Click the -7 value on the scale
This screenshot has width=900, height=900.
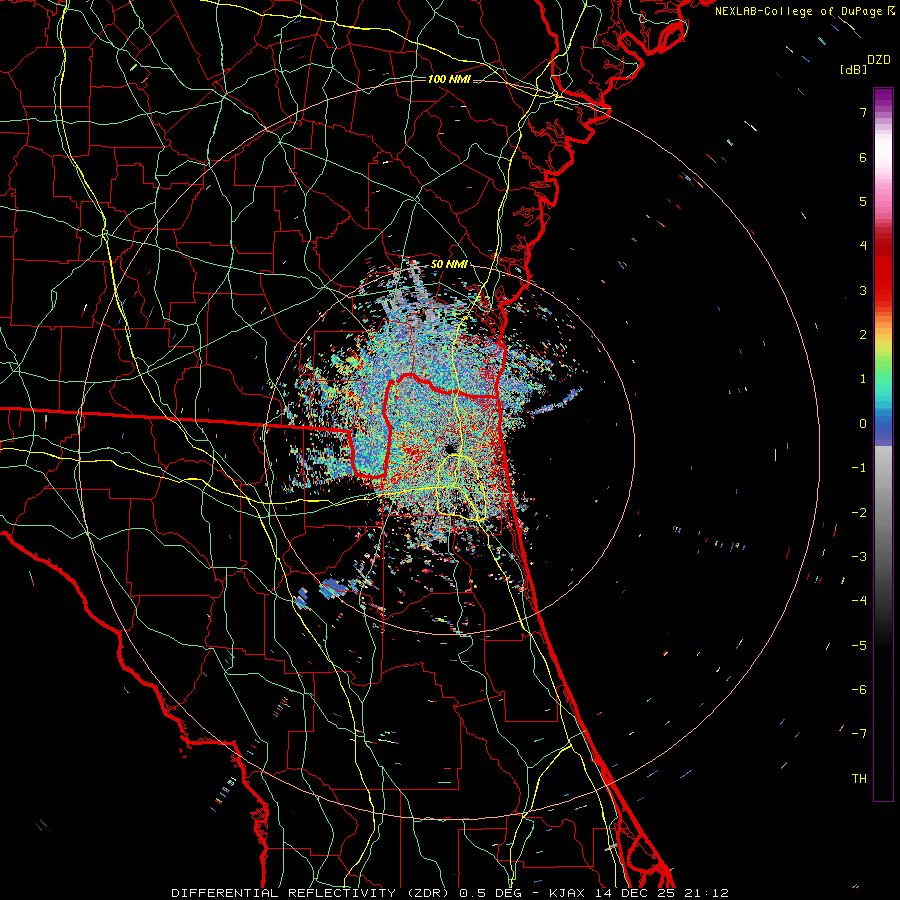[x=859, y=734]
